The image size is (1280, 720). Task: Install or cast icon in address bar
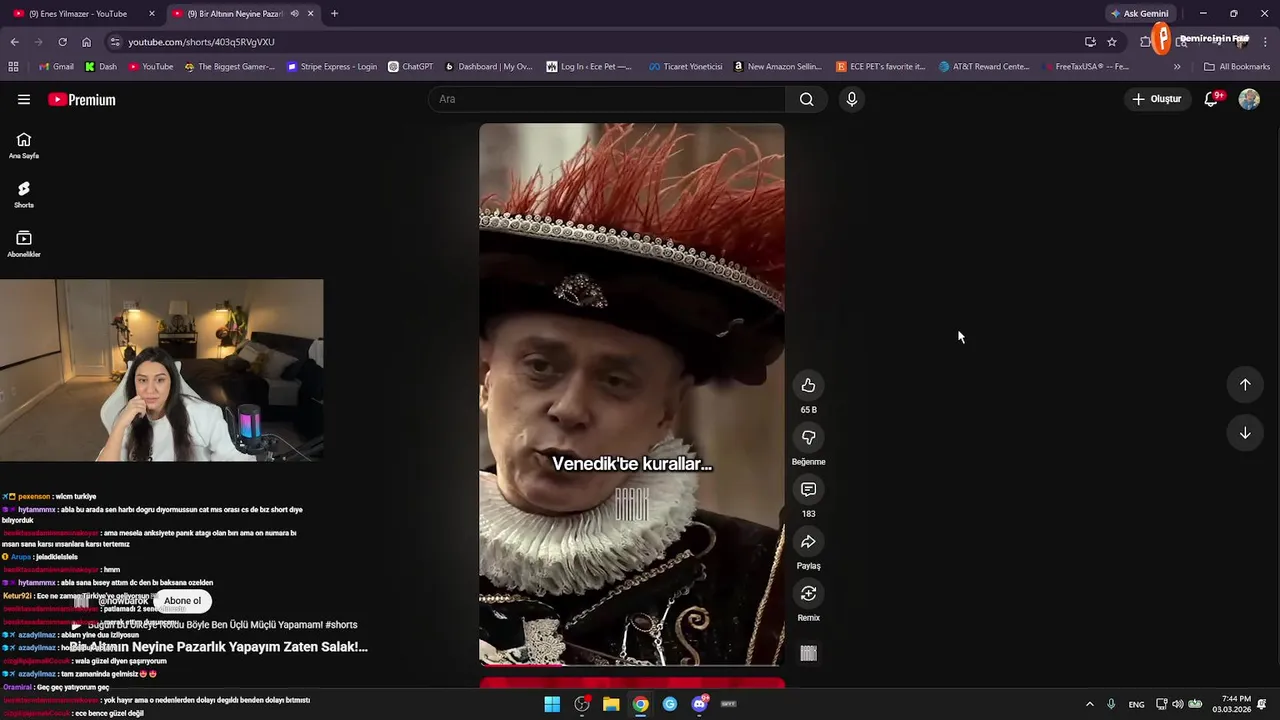tap(1090, 42)
